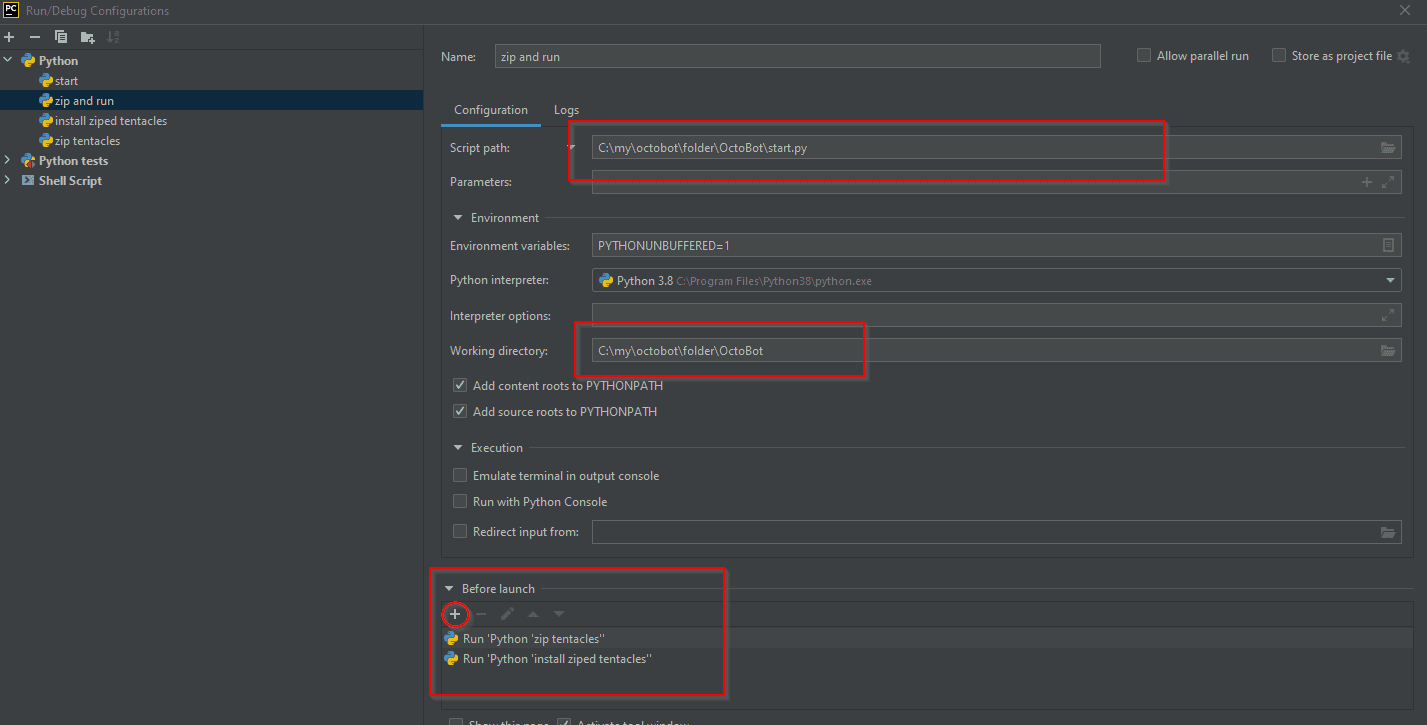Copy the selected run configuration
1427x725 pixels.
[61, 37]
